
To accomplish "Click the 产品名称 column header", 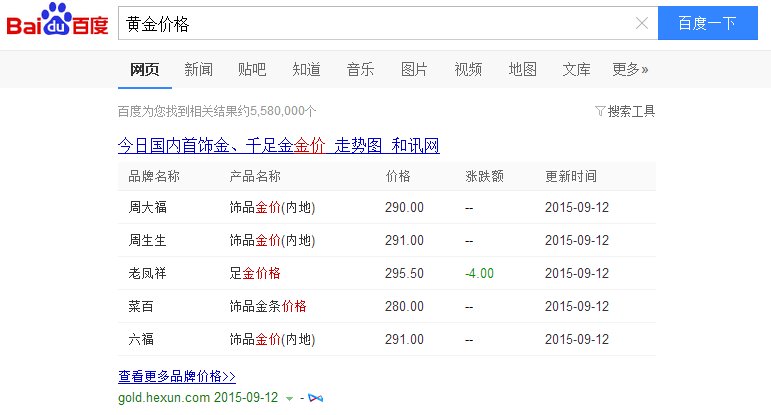I will [x=255, y=176].
